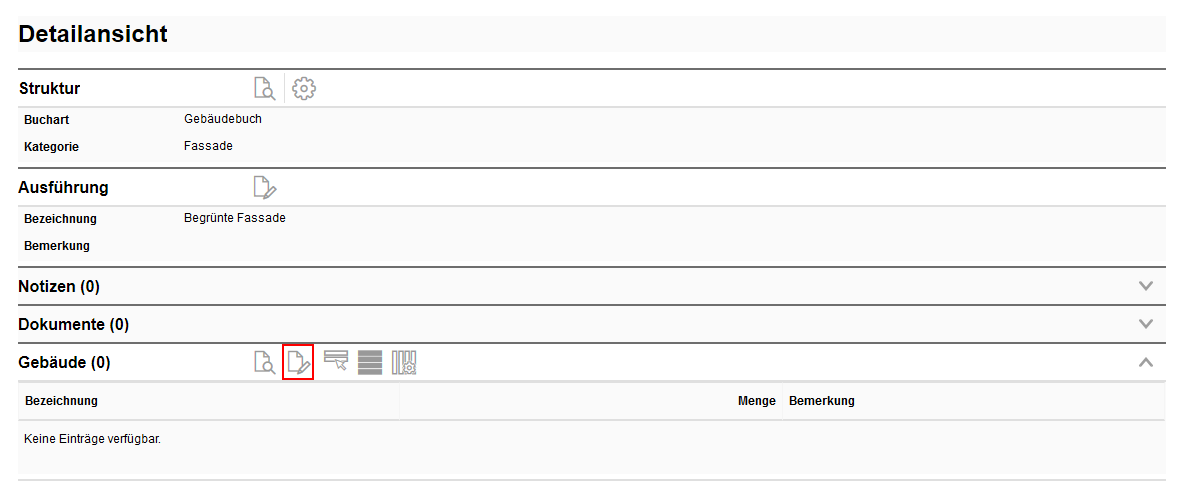Expand the Notizen (0) section chevron
The height and width of the screenshot is (484, 1180).
(1146, 286)
